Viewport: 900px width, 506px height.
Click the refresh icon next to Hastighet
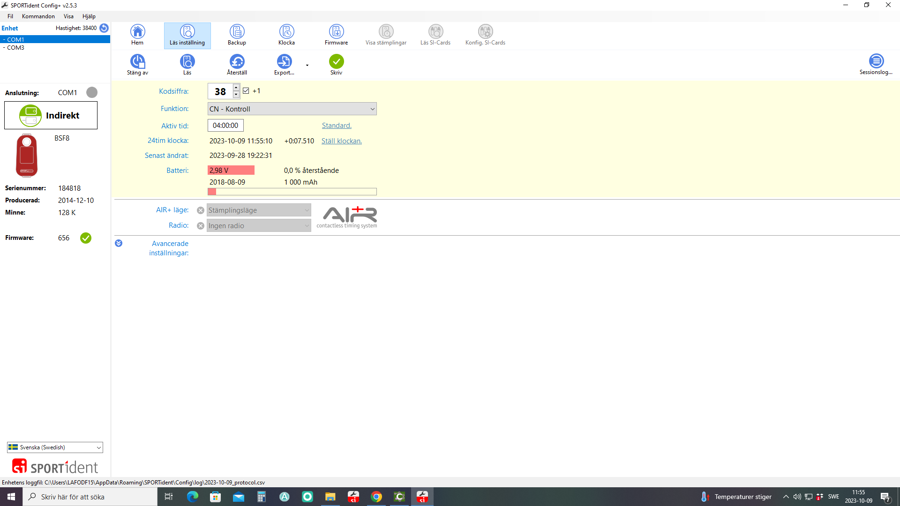tap(104, 28)
